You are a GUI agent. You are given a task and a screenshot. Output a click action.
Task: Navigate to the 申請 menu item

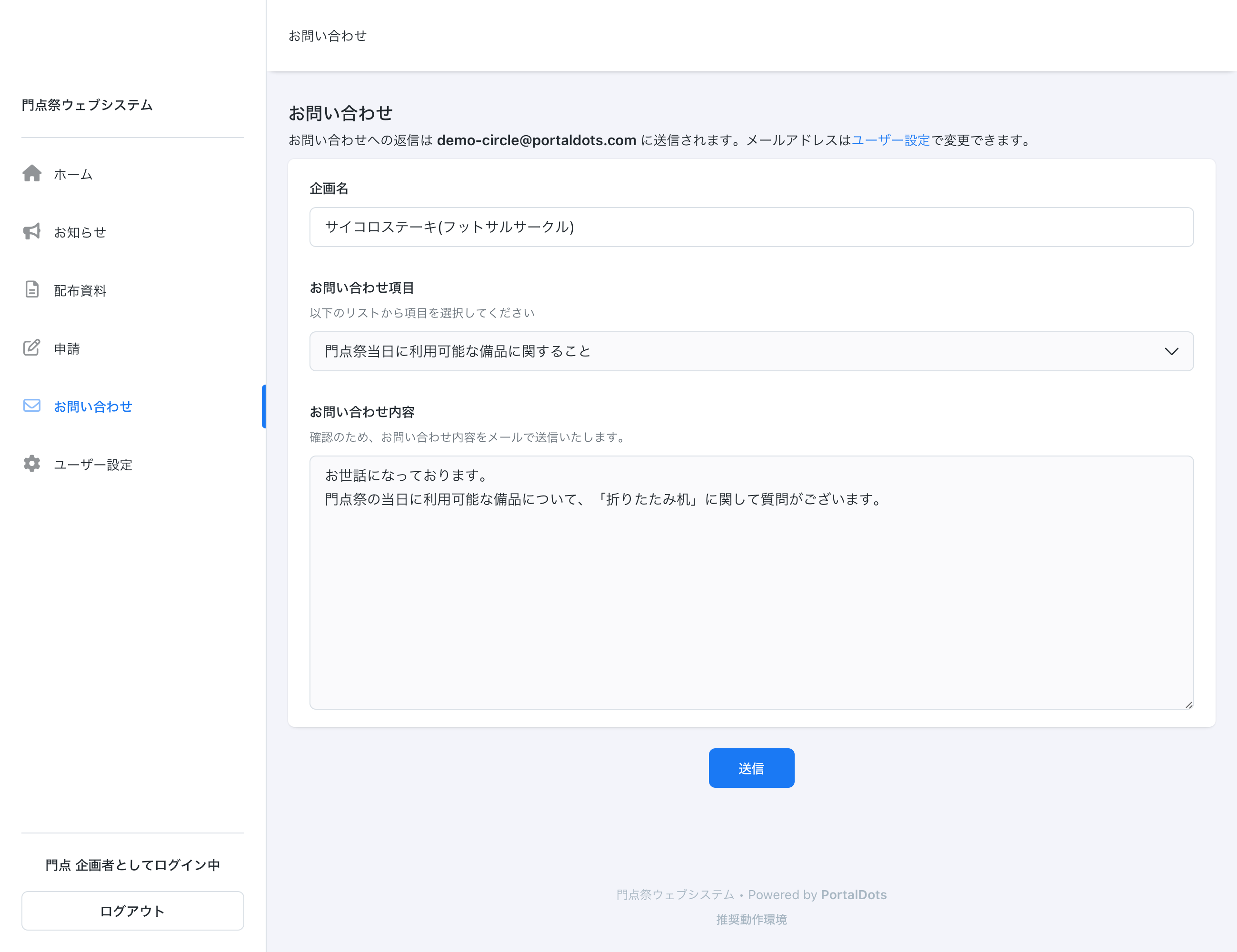click(67, 349)
